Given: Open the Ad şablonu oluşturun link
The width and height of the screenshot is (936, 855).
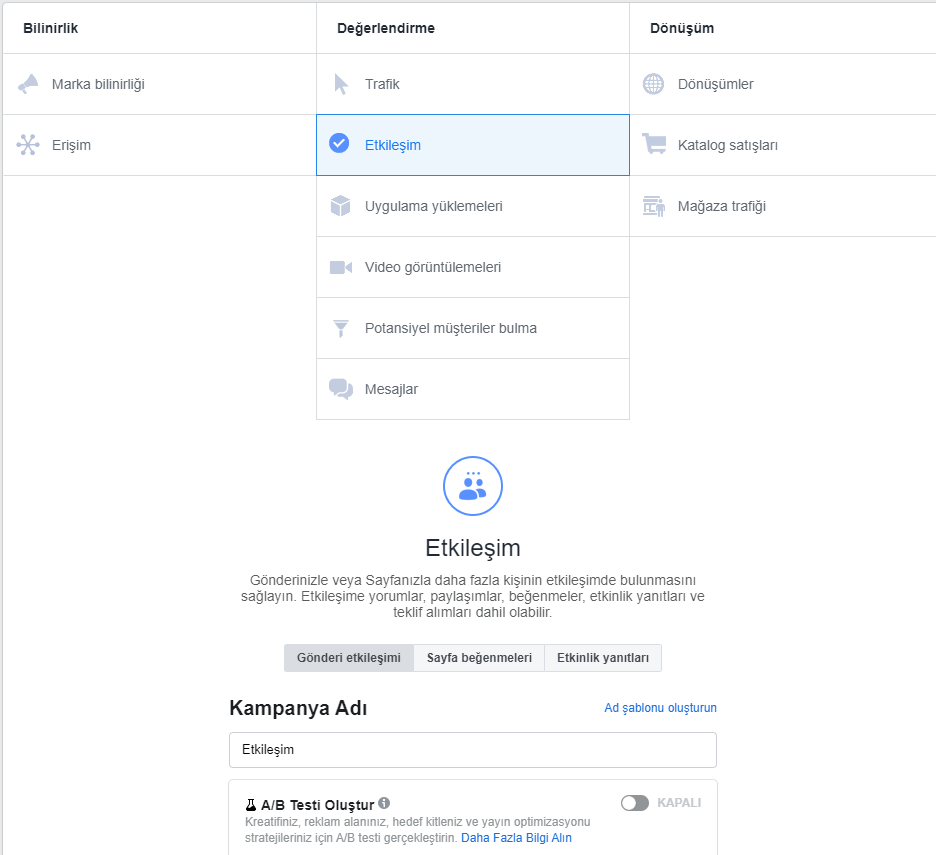Looking at the screenshot, I should 660,708.
